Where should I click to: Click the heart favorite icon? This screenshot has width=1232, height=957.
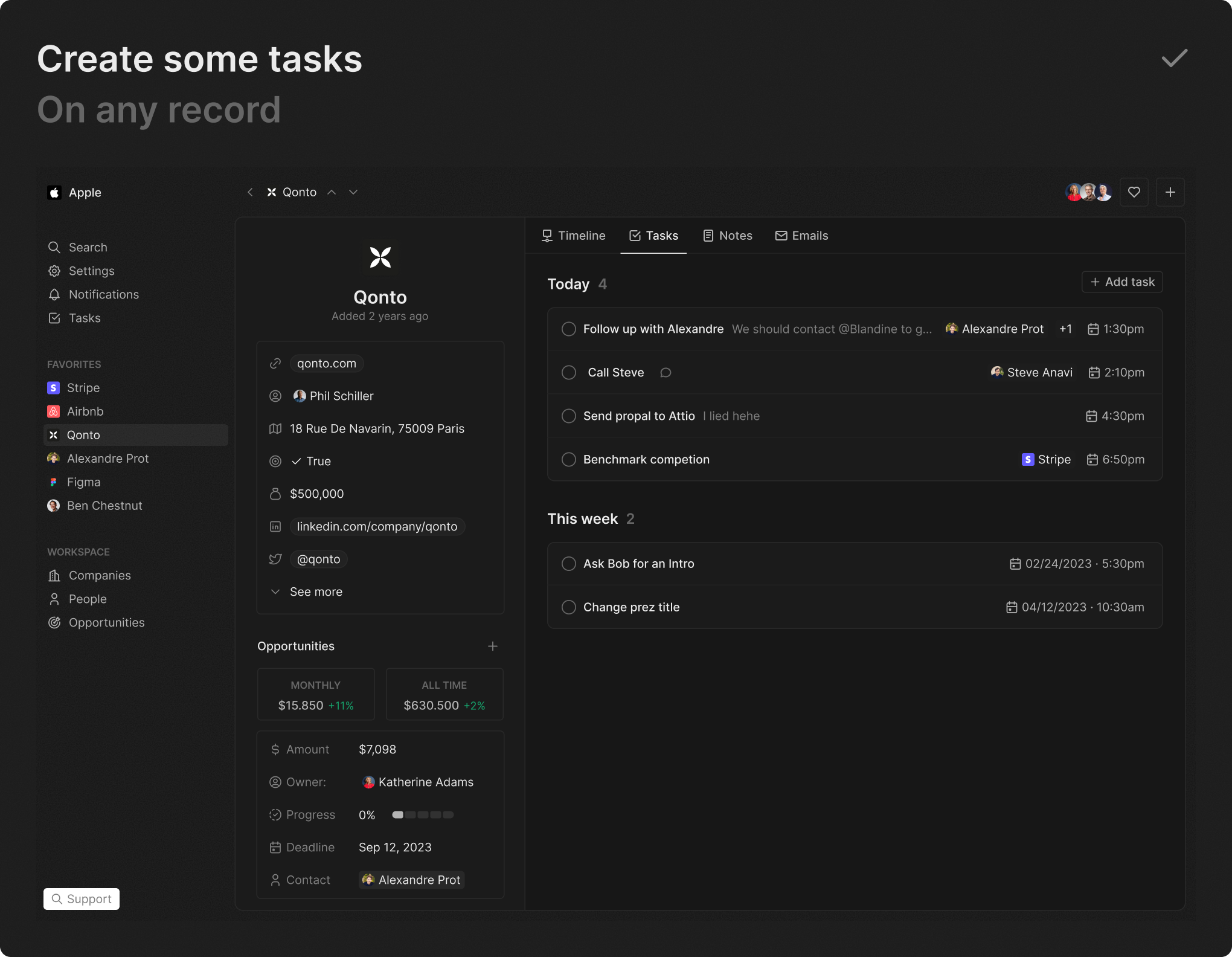click(1134, 192)
